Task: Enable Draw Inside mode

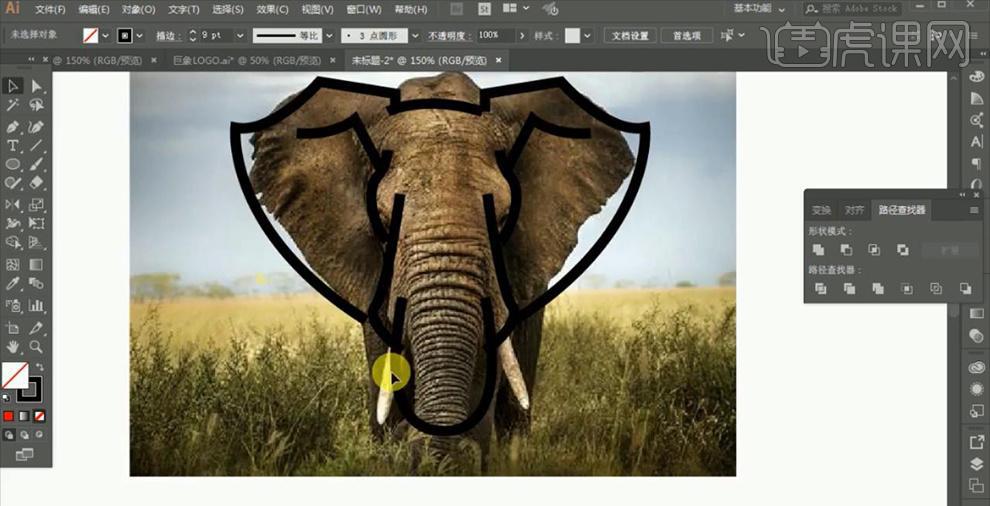Action: tap(39, 435)
